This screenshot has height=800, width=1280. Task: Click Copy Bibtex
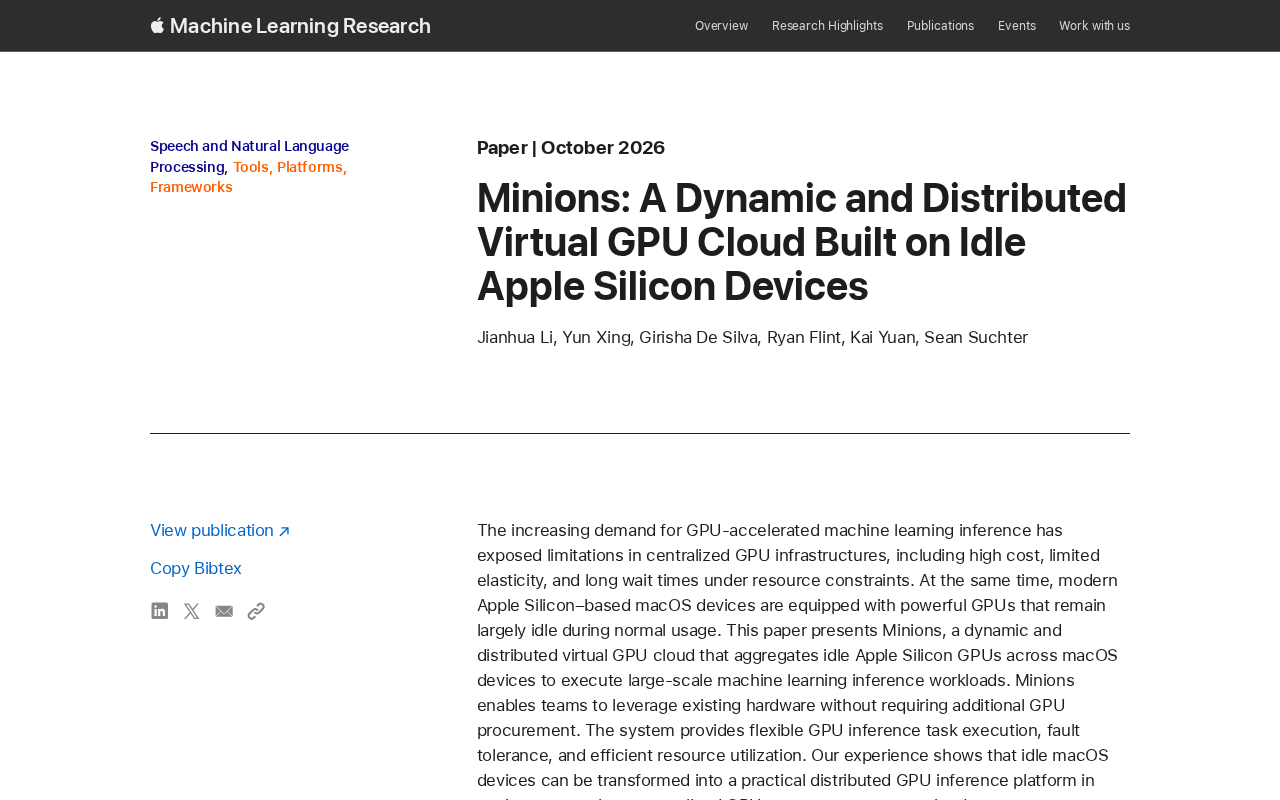pyautogui.click(x=196, y=569)
